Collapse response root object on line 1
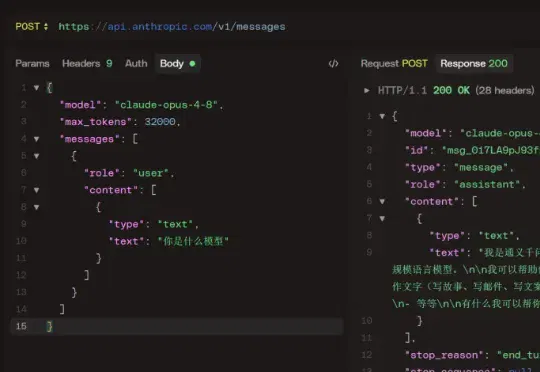This screenshot has width=540, height=372. (x=382, y=116)
